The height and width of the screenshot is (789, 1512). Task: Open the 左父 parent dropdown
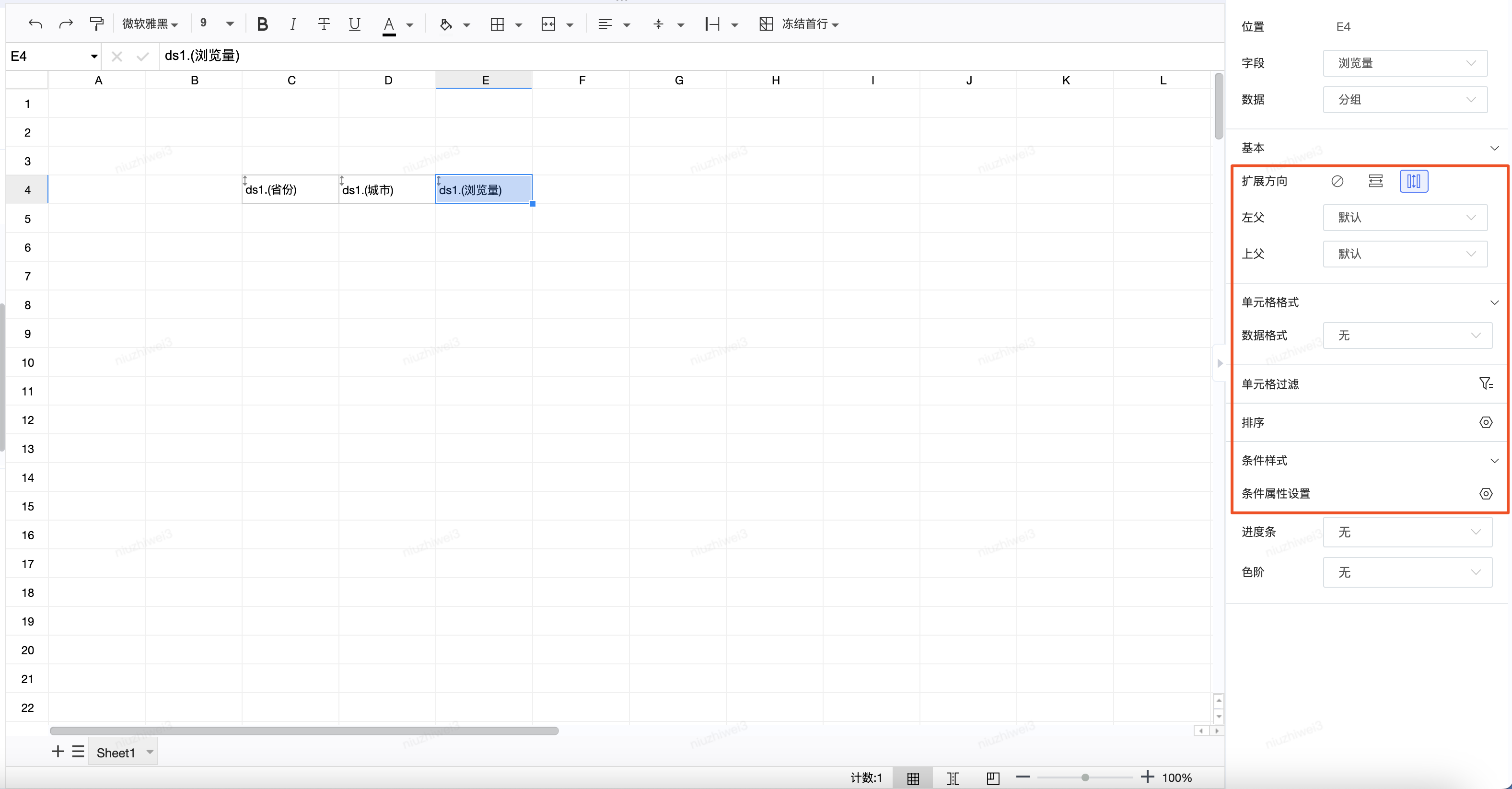click(1405, 218)
